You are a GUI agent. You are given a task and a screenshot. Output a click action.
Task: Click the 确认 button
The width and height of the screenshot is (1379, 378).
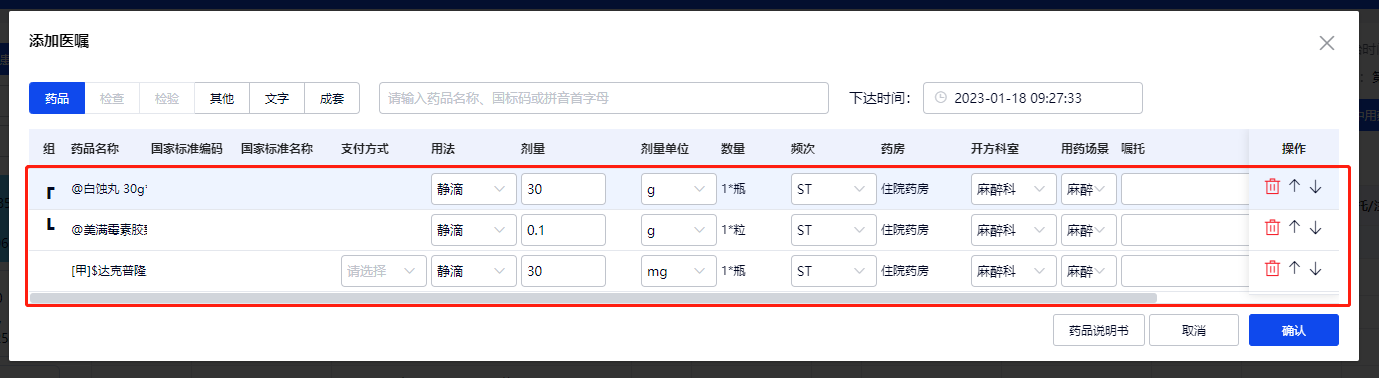point(1294,330)
